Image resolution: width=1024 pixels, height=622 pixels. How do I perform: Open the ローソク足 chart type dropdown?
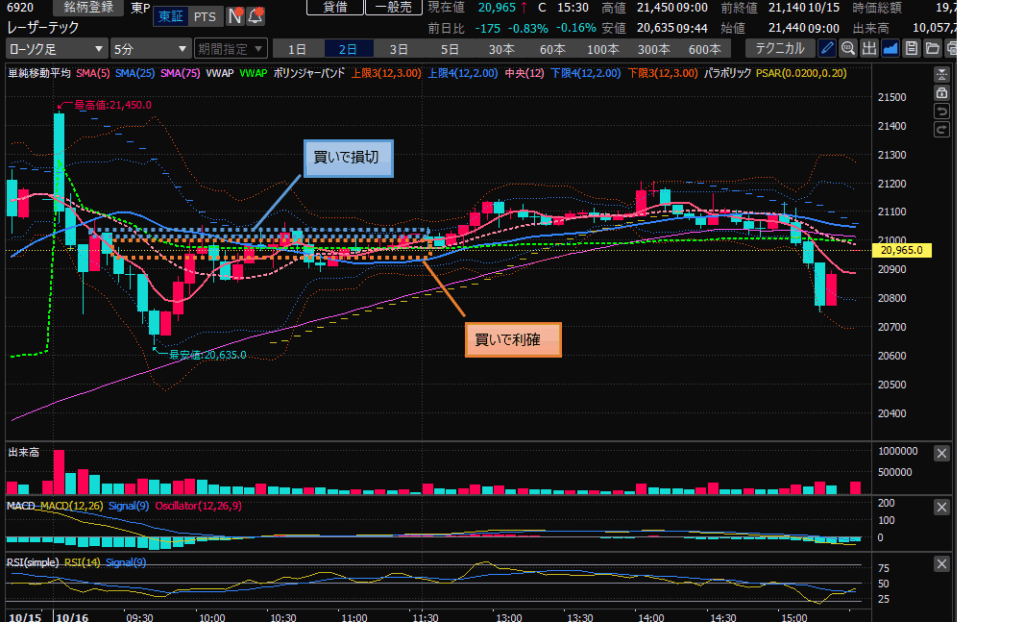pos(56,48)
